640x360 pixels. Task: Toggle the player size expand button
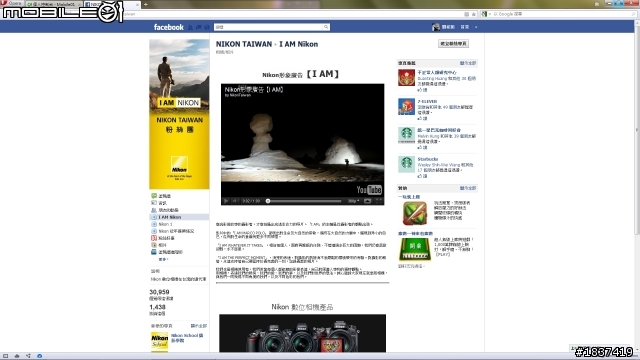367,201
